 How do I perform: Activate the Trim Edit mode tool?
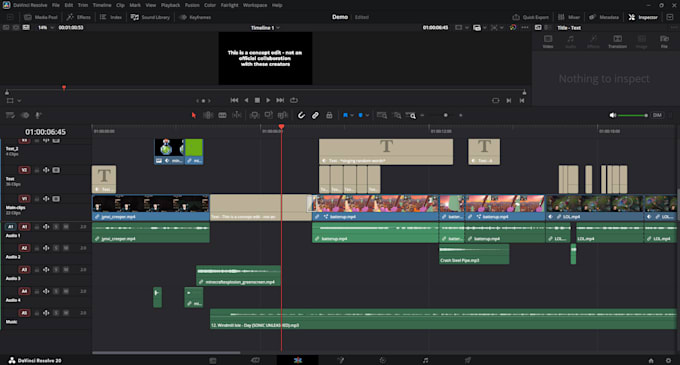[208, 115]
